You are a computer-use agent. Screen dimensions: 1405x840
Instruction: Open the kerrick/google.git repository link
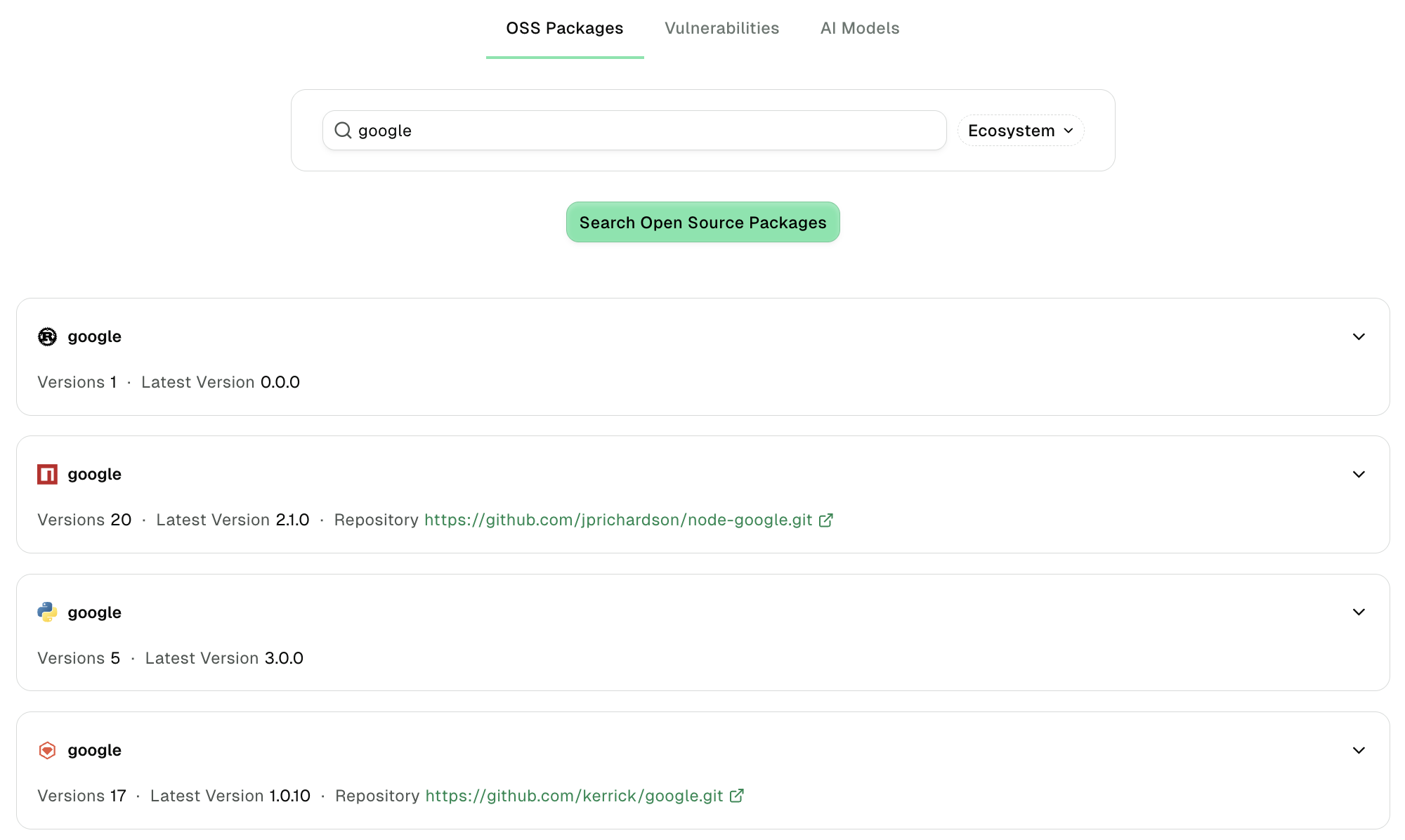[x=574, y=796]
